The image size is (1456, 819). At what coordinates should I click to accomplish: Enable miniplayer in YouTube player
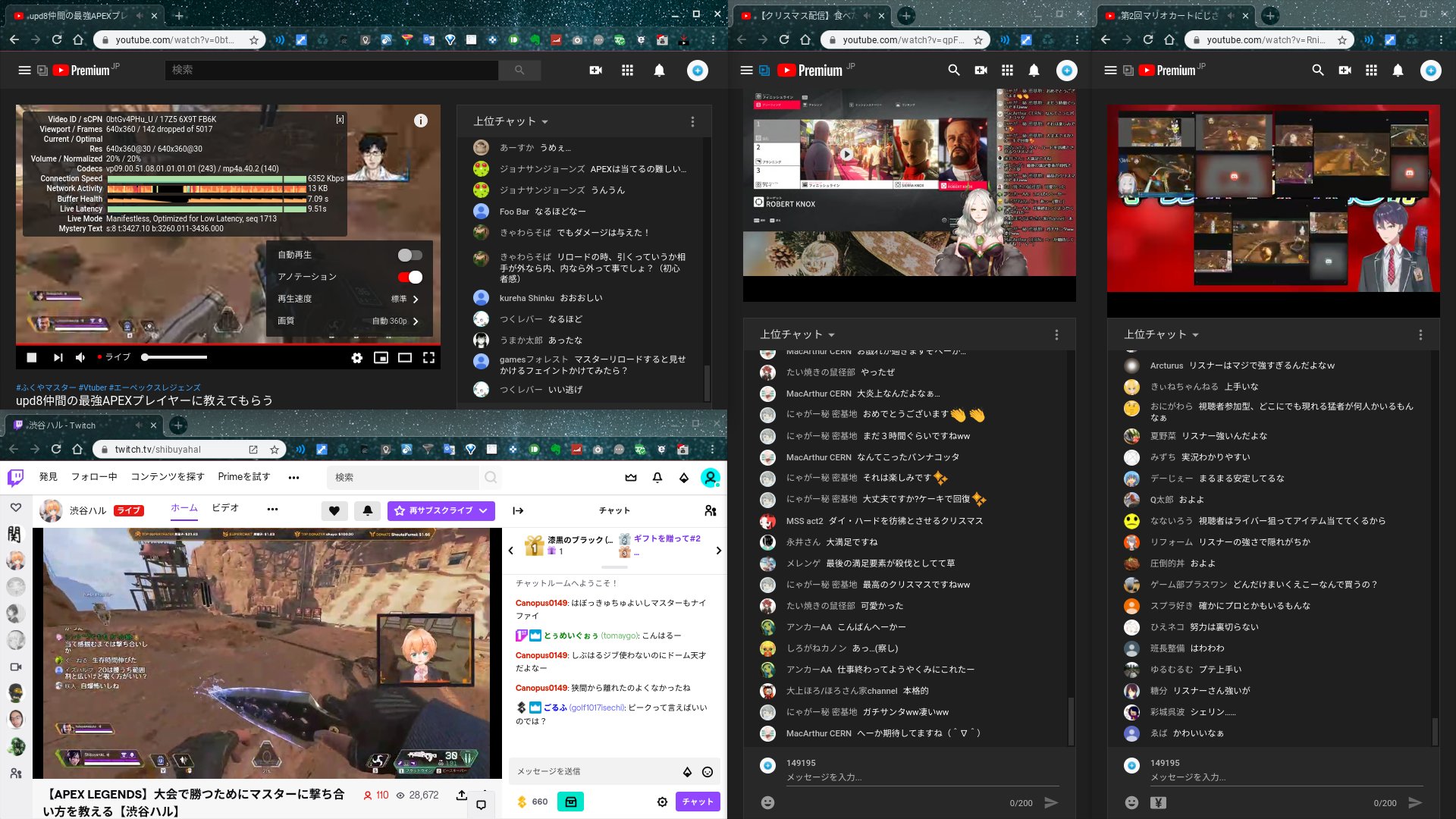click(381, 358)
